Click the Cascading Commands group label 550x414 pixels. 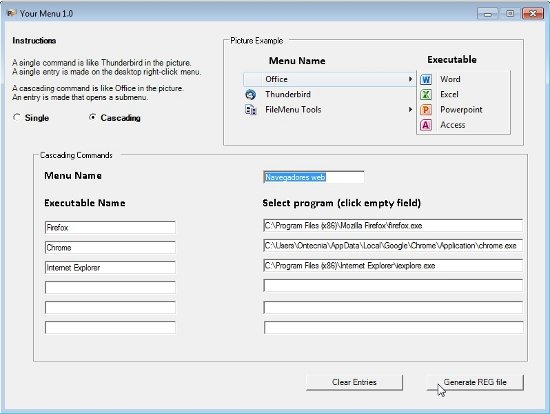[76, 155]
